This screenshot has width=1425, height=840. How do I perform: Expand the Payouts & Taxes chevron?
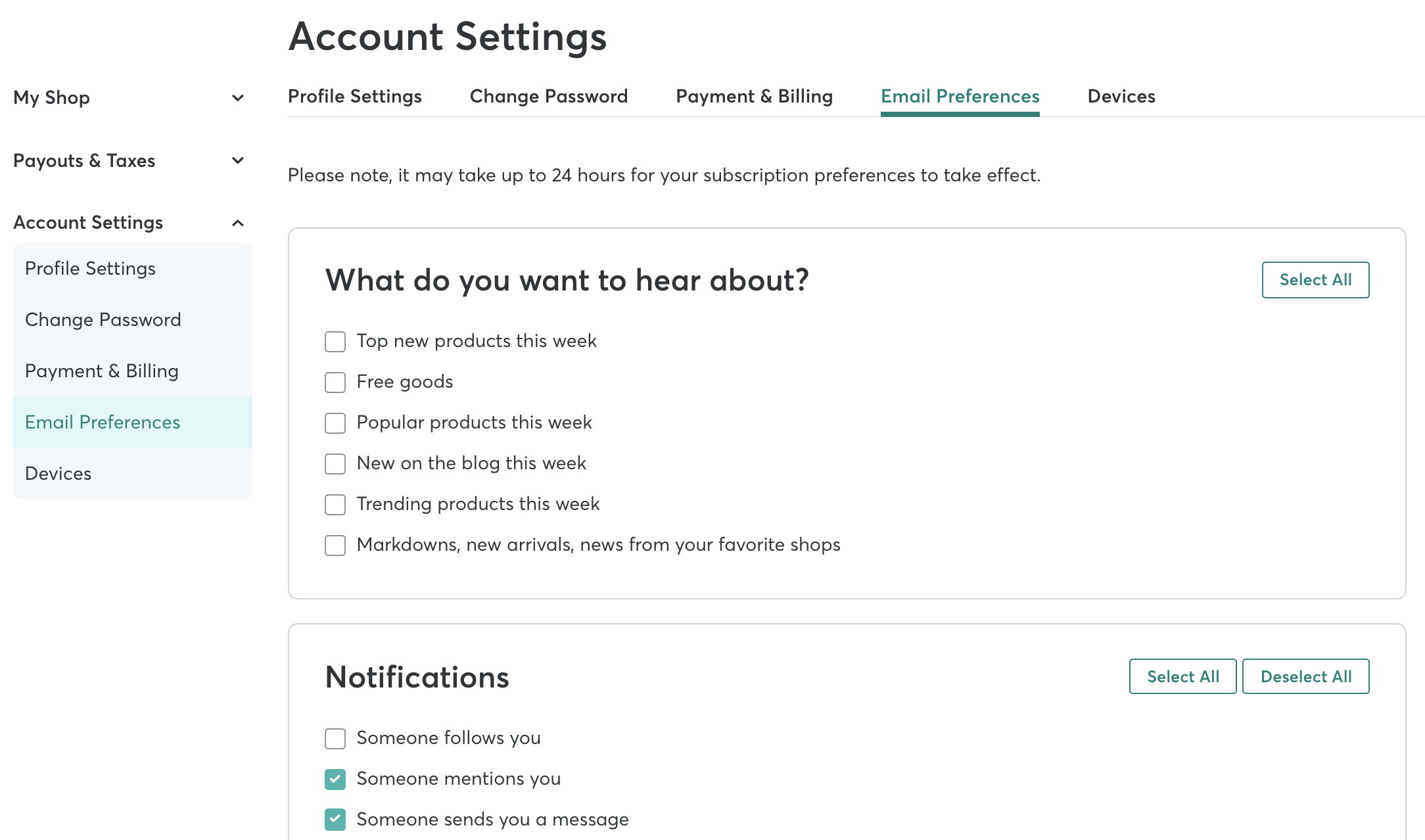[238, 160]
